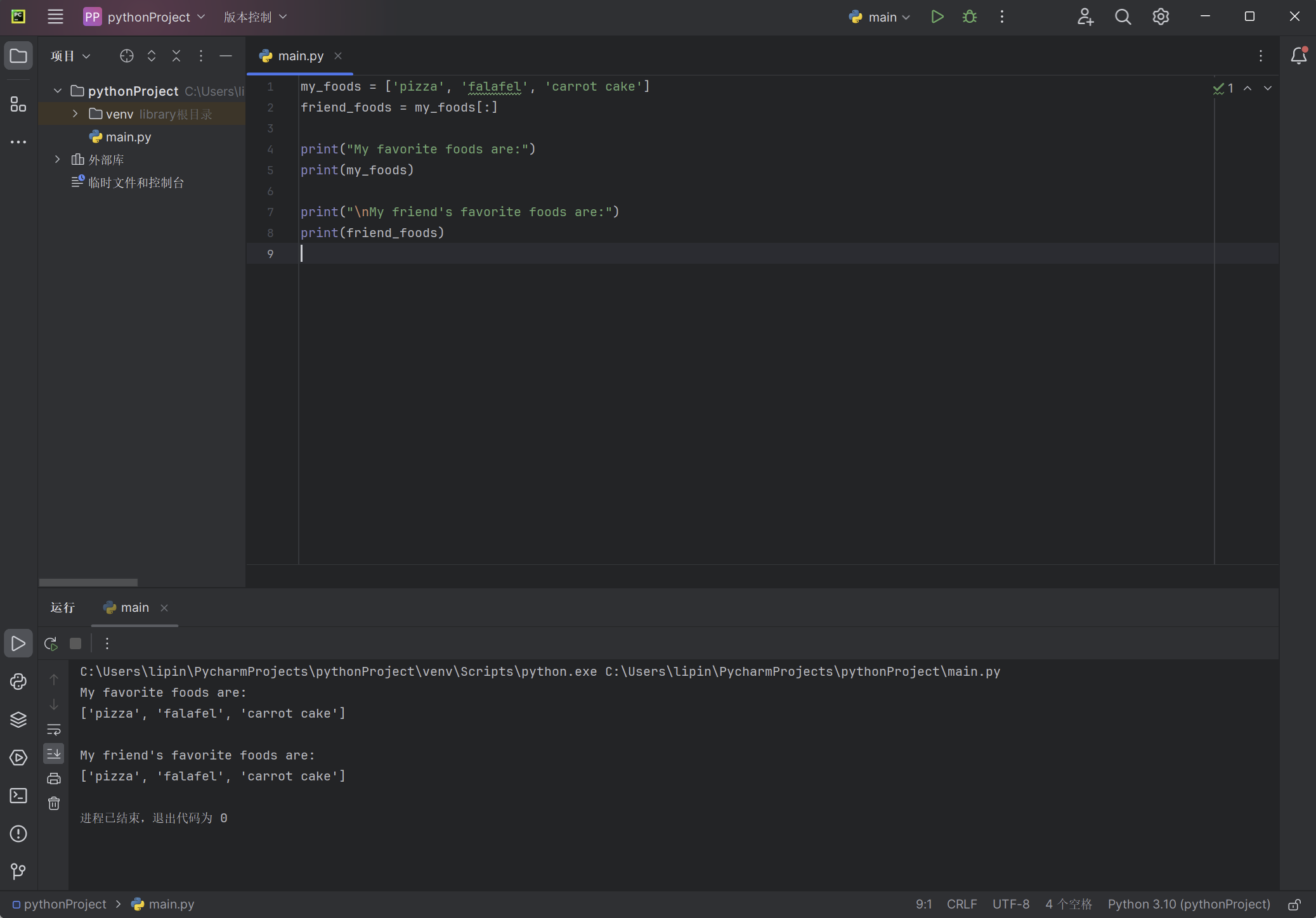The height and width of the screenshot is (918, 1316).
Task: Change UTF-8 file encoding
Action: coord(1011,904)
